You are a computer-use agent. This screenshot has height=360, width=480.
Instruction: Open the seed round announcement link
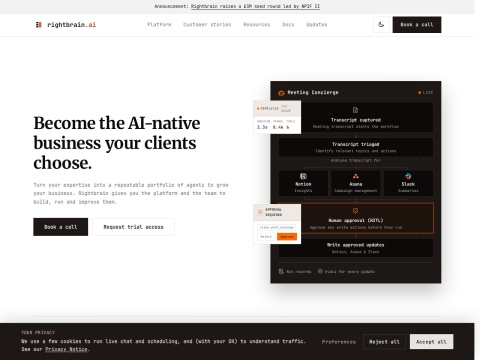tap(255, 6)
